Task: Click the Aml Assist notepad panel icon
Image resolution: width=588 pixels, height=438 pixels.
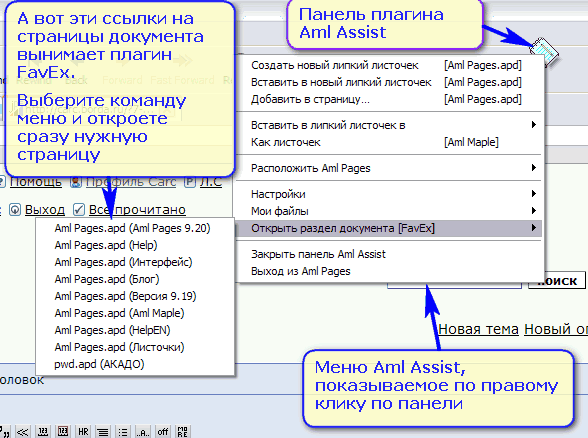Action: click(x=544, y=52)
